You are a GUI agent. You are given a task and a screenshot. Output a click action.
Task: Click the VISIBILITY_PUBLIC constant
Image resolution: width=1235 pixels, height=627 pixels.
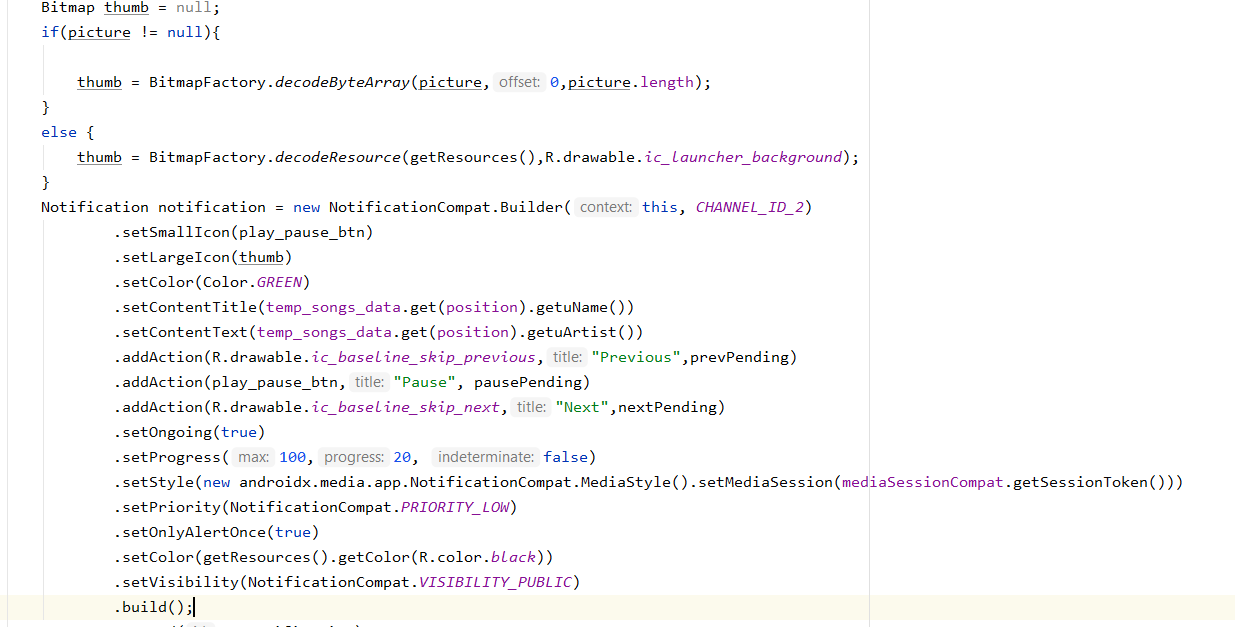point(495,582)
